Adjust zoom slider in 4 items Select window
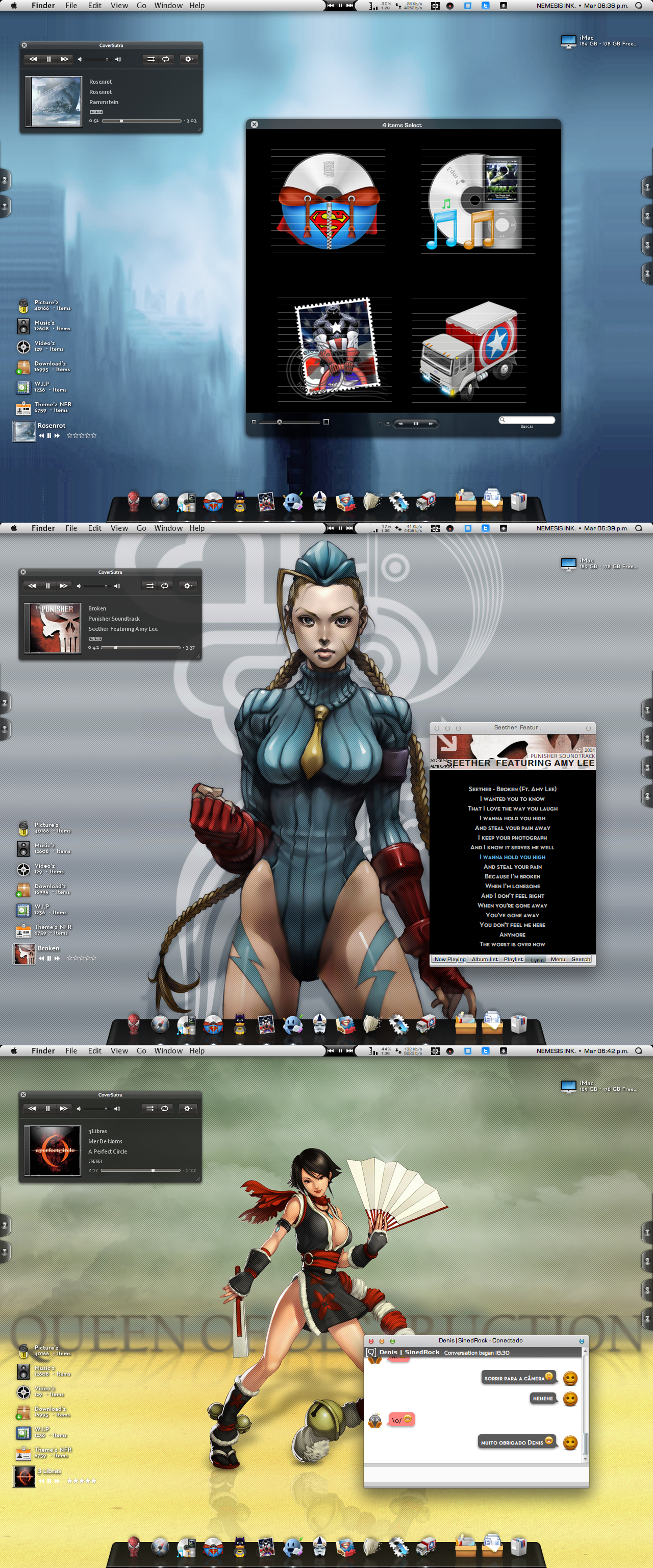This screenshot has width=653, height=1568. tap(290, 422)
